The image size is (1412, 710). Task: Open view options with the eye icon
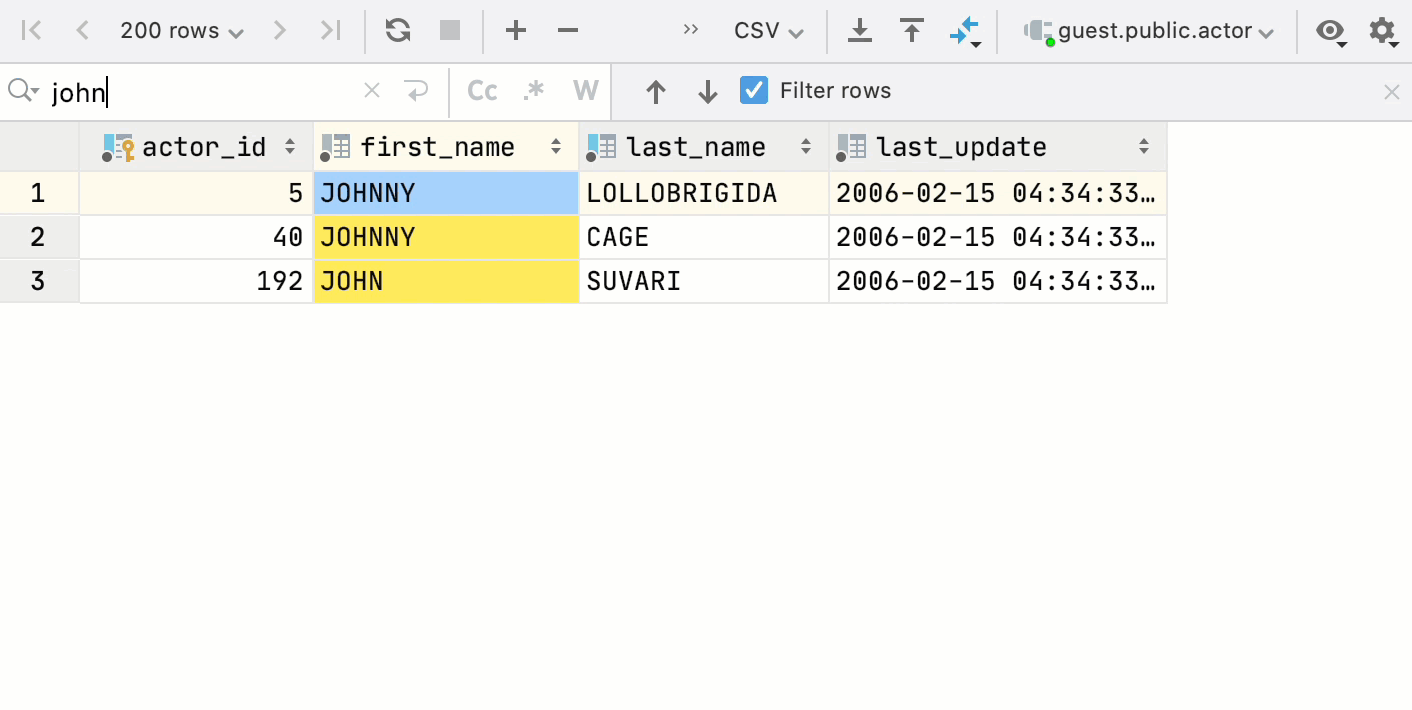point(1330,31)
